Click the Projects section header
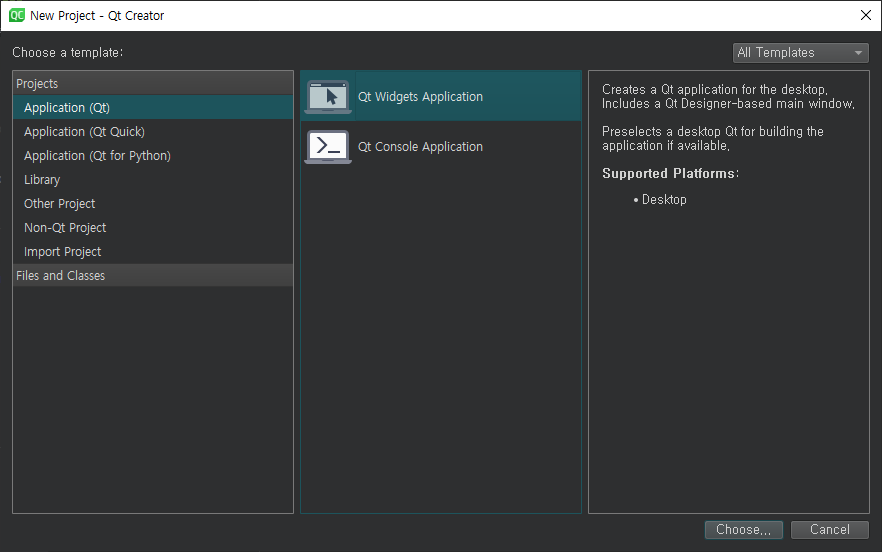The width and height of the screenshot is (882, 552). click(x=152, y=83)
